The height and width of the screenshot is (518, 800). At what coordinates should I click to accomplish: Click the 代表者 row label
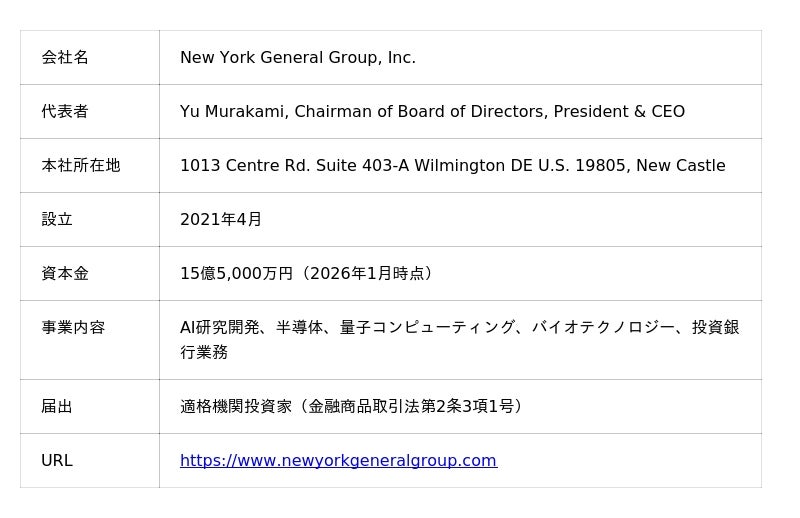[65, 112]
